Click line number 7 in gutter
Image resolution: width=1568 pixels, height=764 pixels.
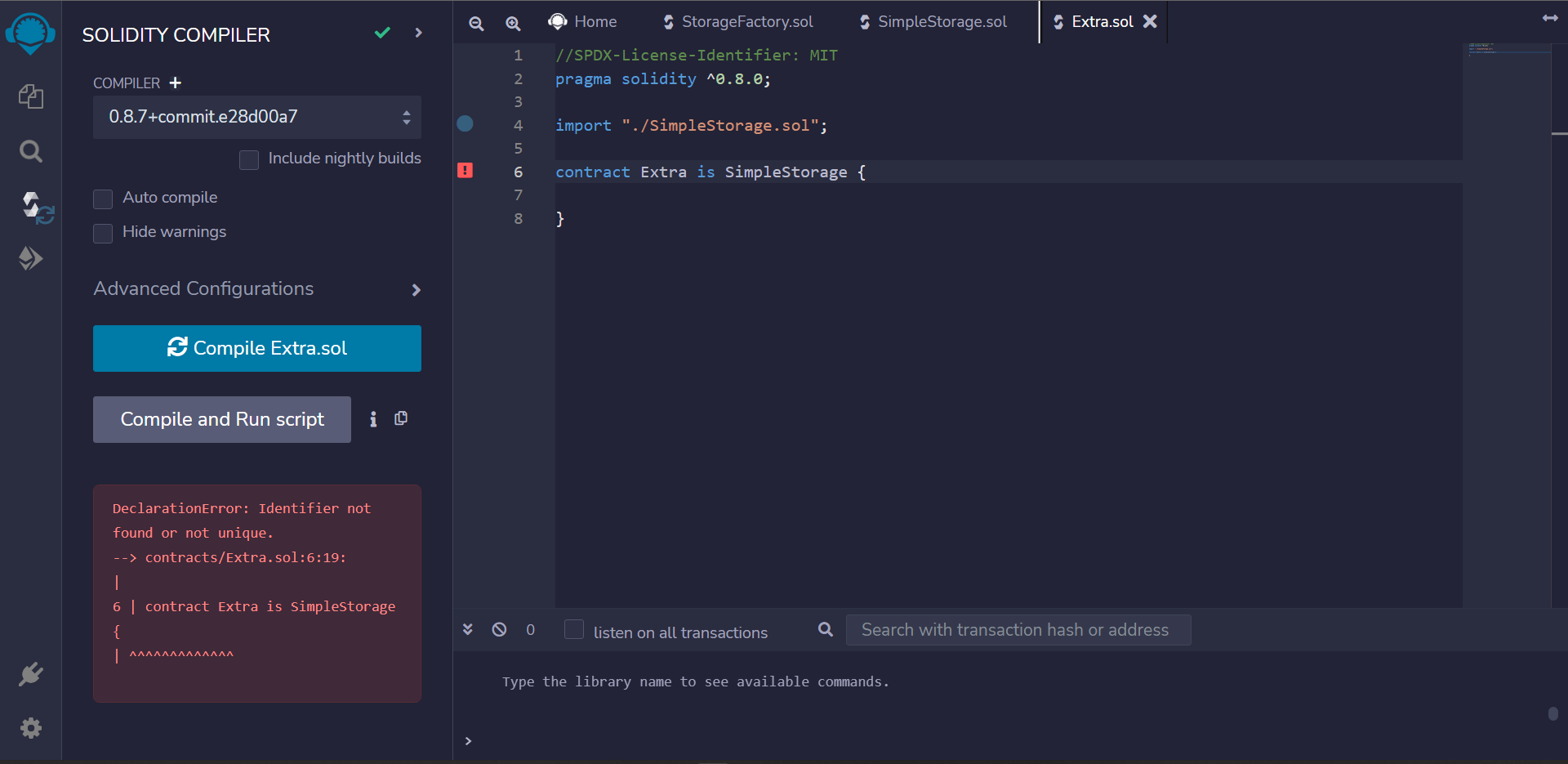pos(518,194)
